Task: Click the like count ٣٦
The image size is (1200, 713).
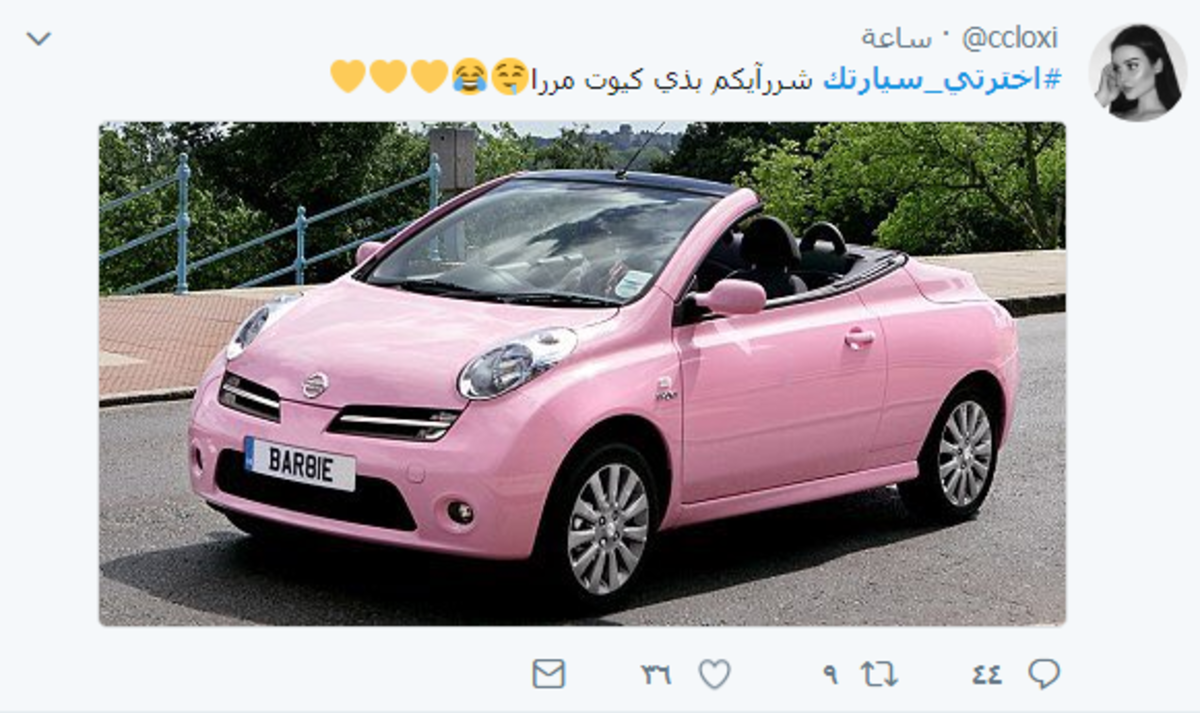Action: (656, 675)
